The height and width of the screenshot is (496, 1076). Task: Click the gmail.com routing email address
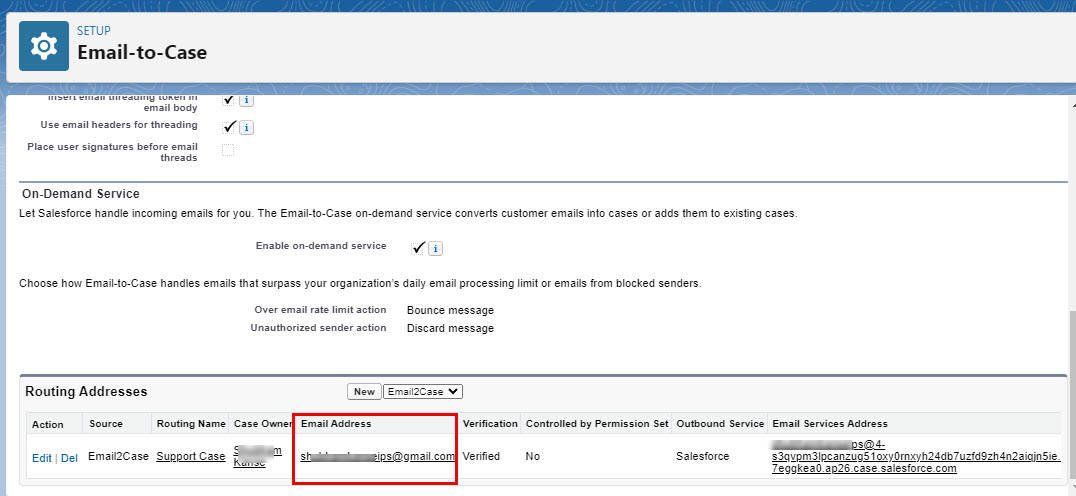coord(377,456)
